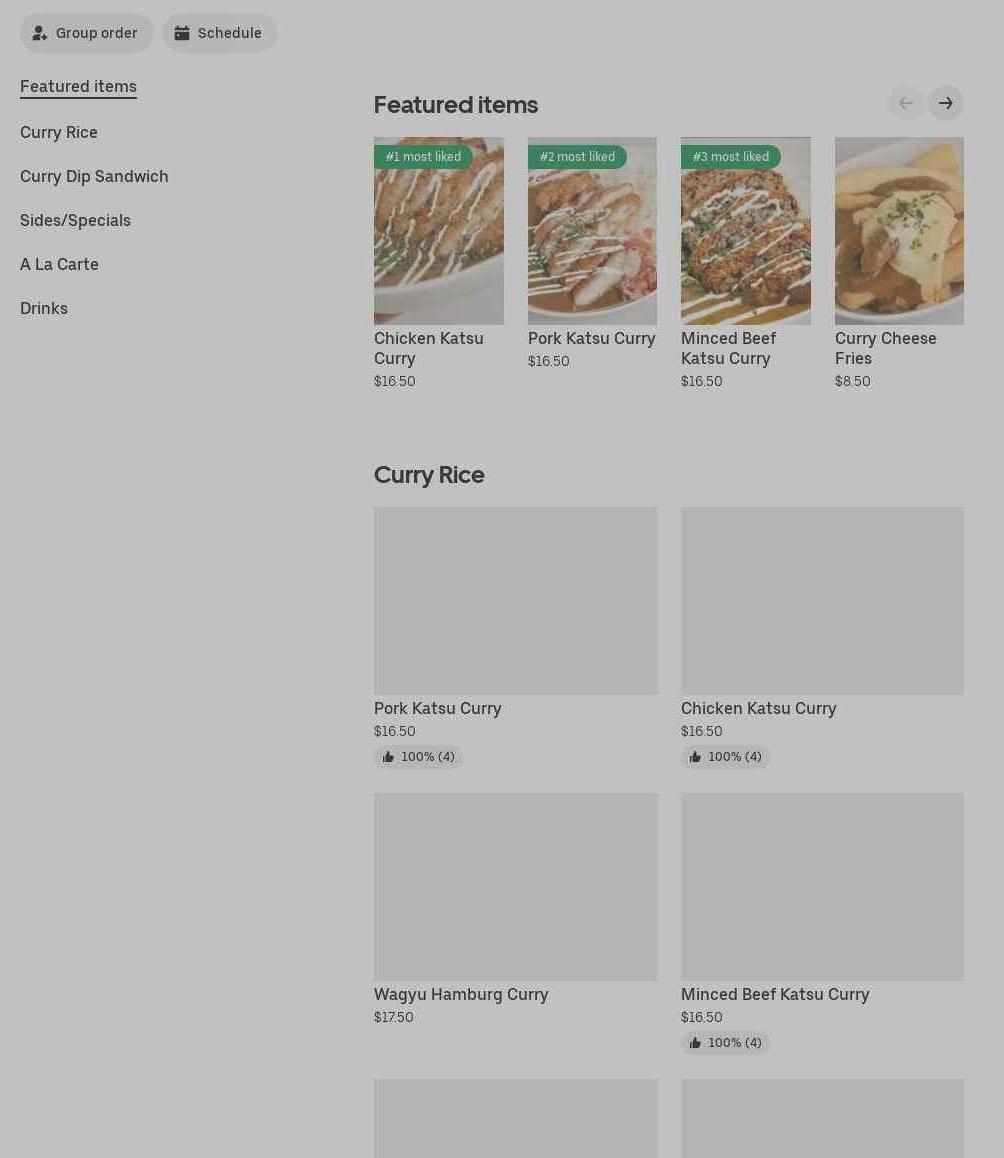The height and width of the screenshot is (1158, 1004).
Task: Select the #3 most liked badge
Action: [730, 157]
